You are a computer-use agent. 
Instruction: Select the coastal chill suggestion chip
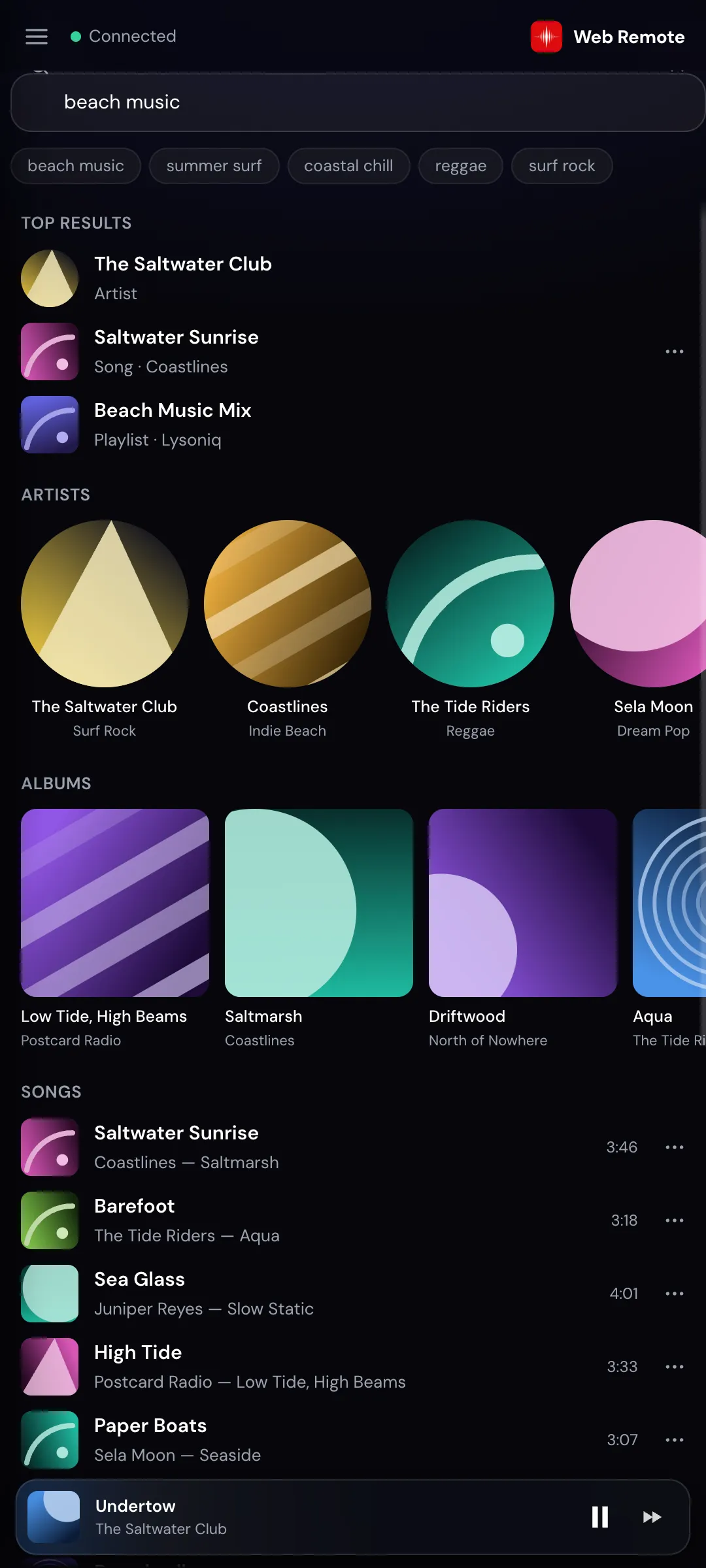coord(349,166)
